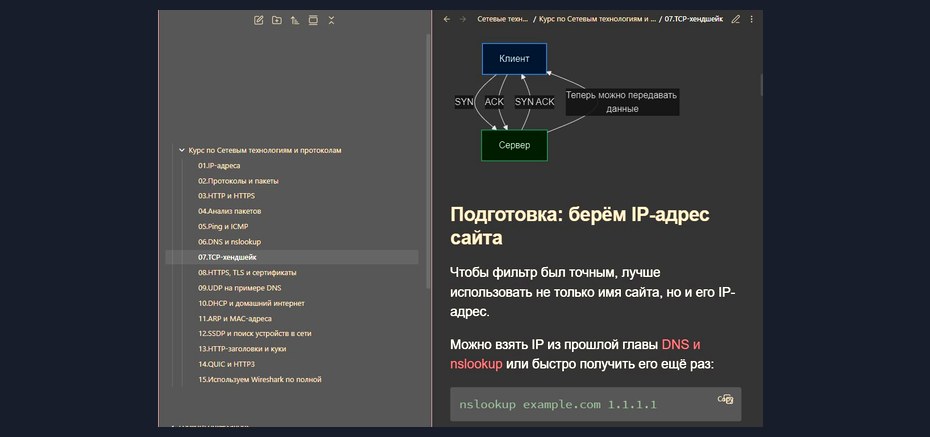Click the Сетевые техн... breadcrumb
This screenshot has width=930, height=437.
(x=502, y=19)
